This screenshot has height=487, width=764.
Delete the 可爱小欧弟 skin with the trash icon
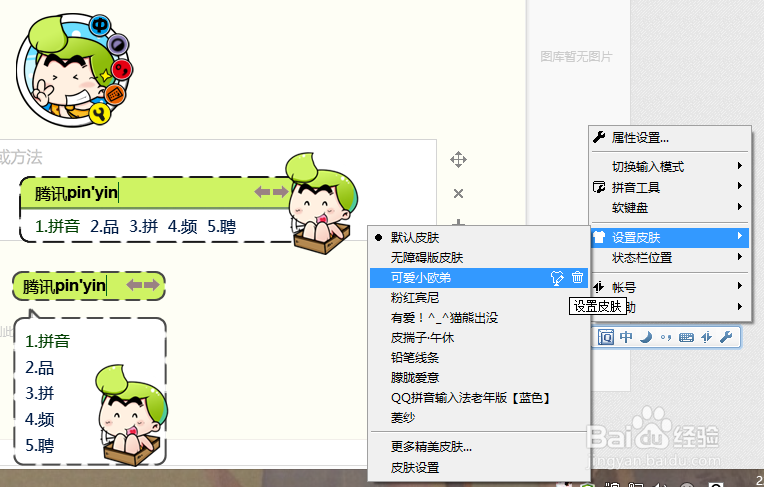pos(577,277)
